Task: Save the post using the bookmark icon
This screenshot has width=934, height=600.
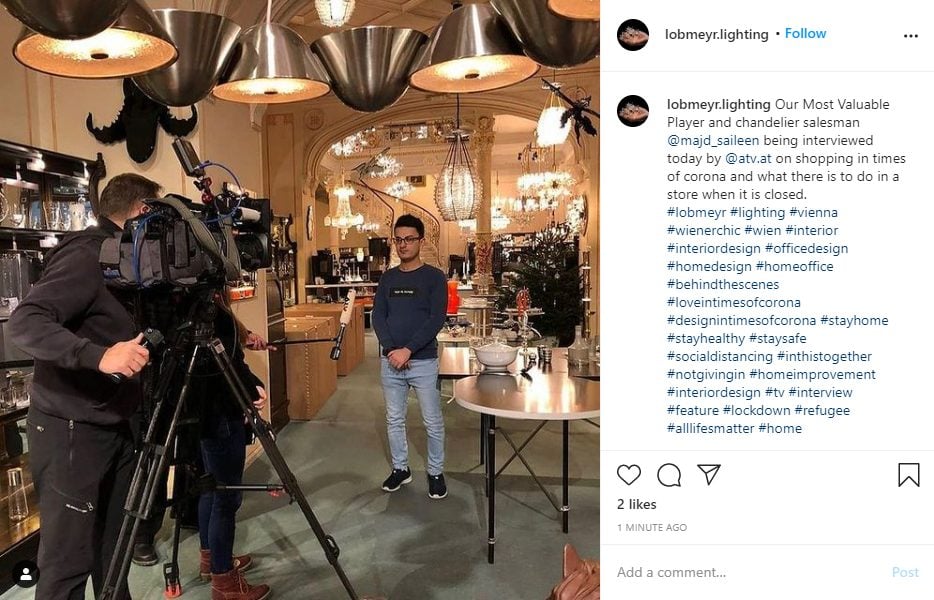Action: tap(908, 475)
